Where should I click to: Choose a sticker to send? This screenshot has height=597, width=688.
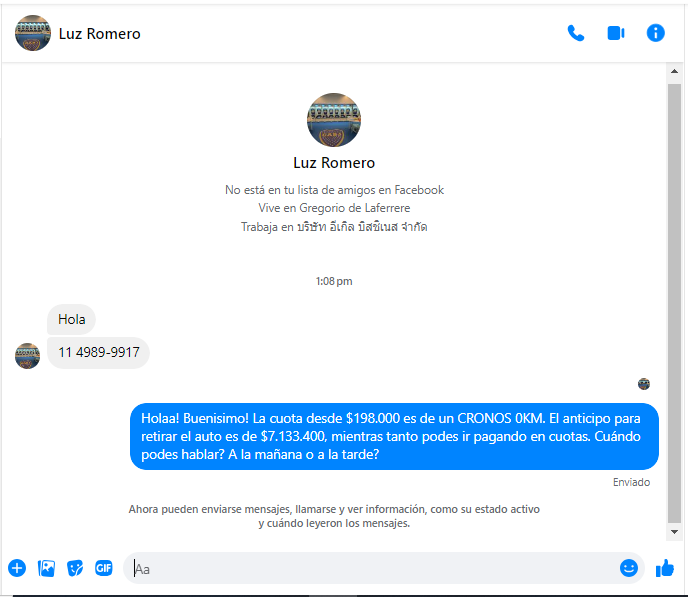tap(75, 568)
